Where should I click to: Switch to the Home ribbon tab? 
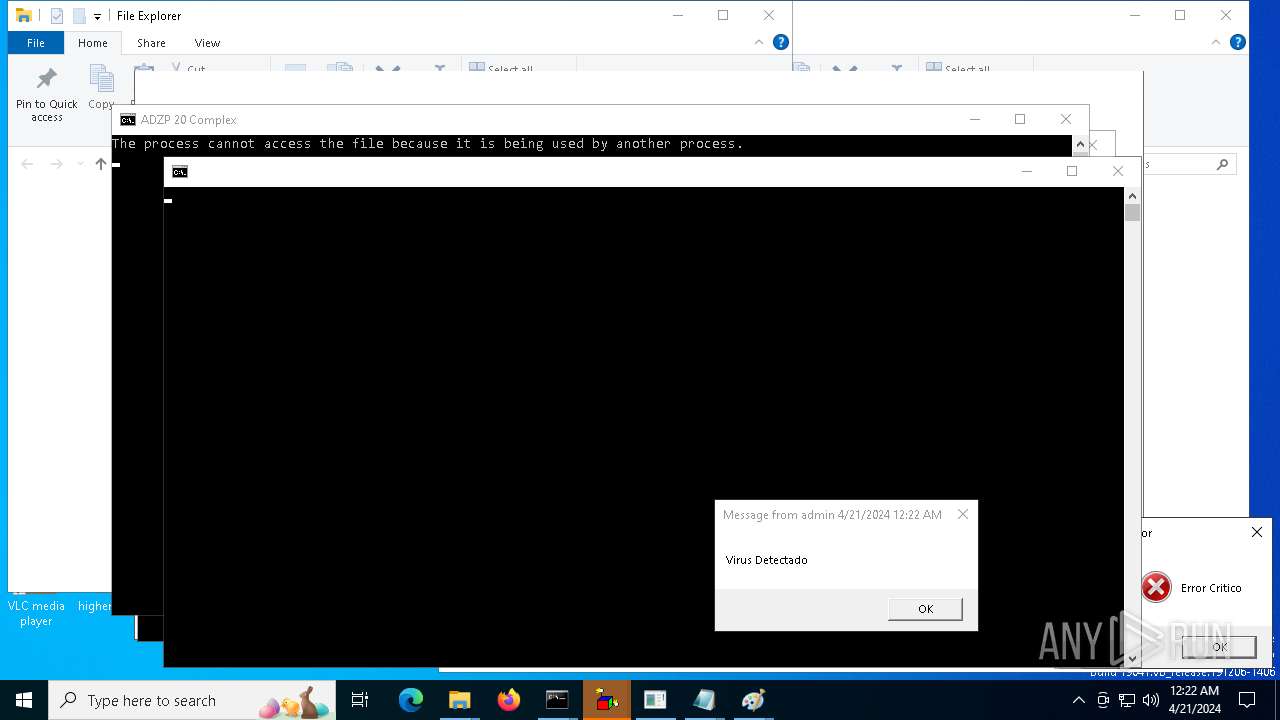(93, 43)
